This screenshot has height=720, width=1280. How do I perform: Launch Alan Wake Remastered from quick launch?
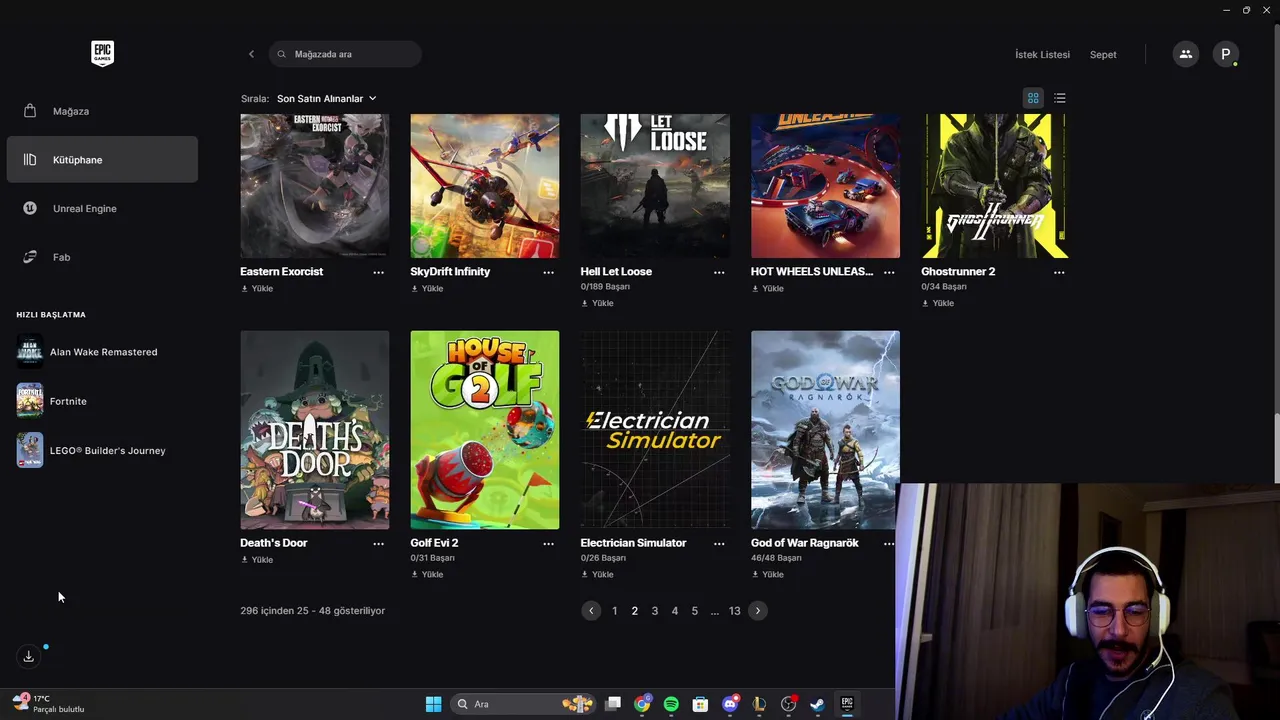pyautogui.click(x=87, y=352)
